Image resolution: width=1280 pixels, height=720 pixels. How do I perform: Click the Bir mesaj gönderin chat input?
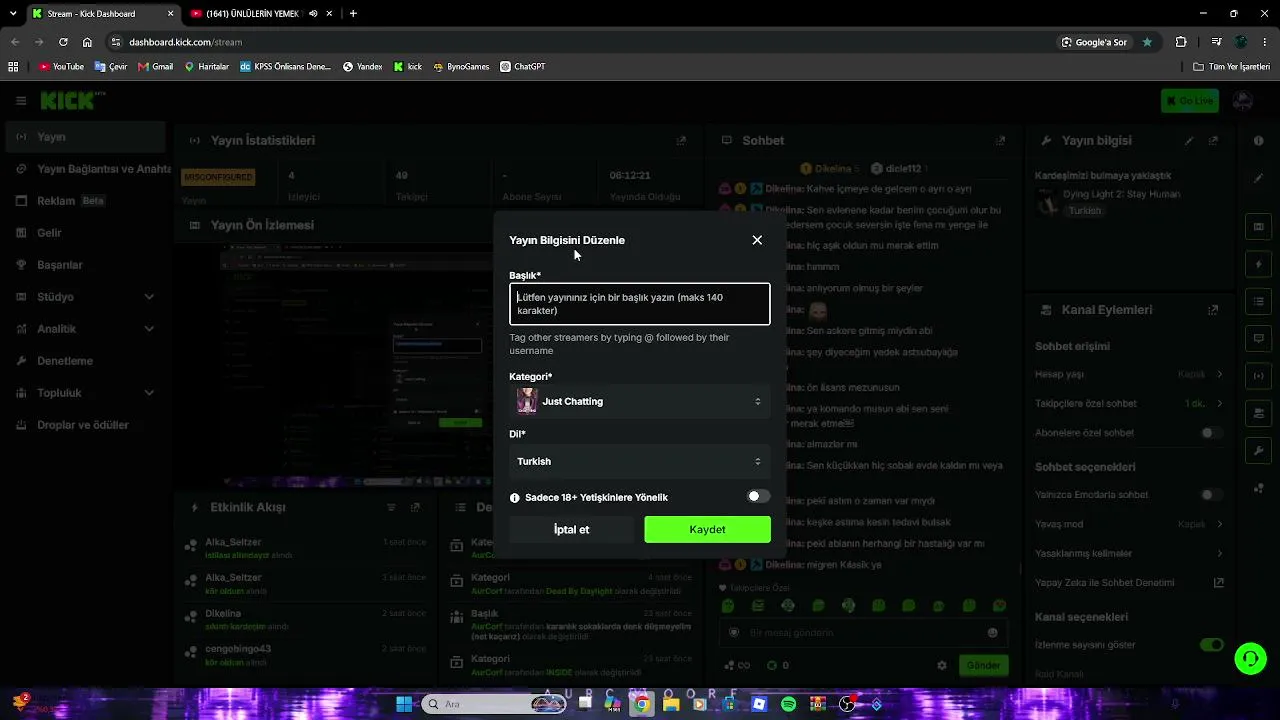862,633
